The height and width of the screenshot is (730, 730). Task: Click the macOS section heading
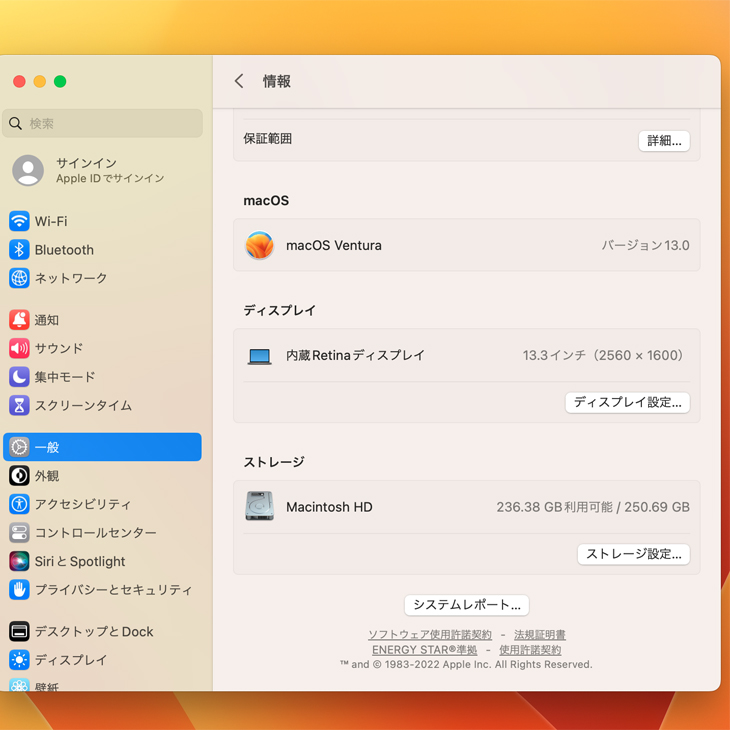point(266,201)
